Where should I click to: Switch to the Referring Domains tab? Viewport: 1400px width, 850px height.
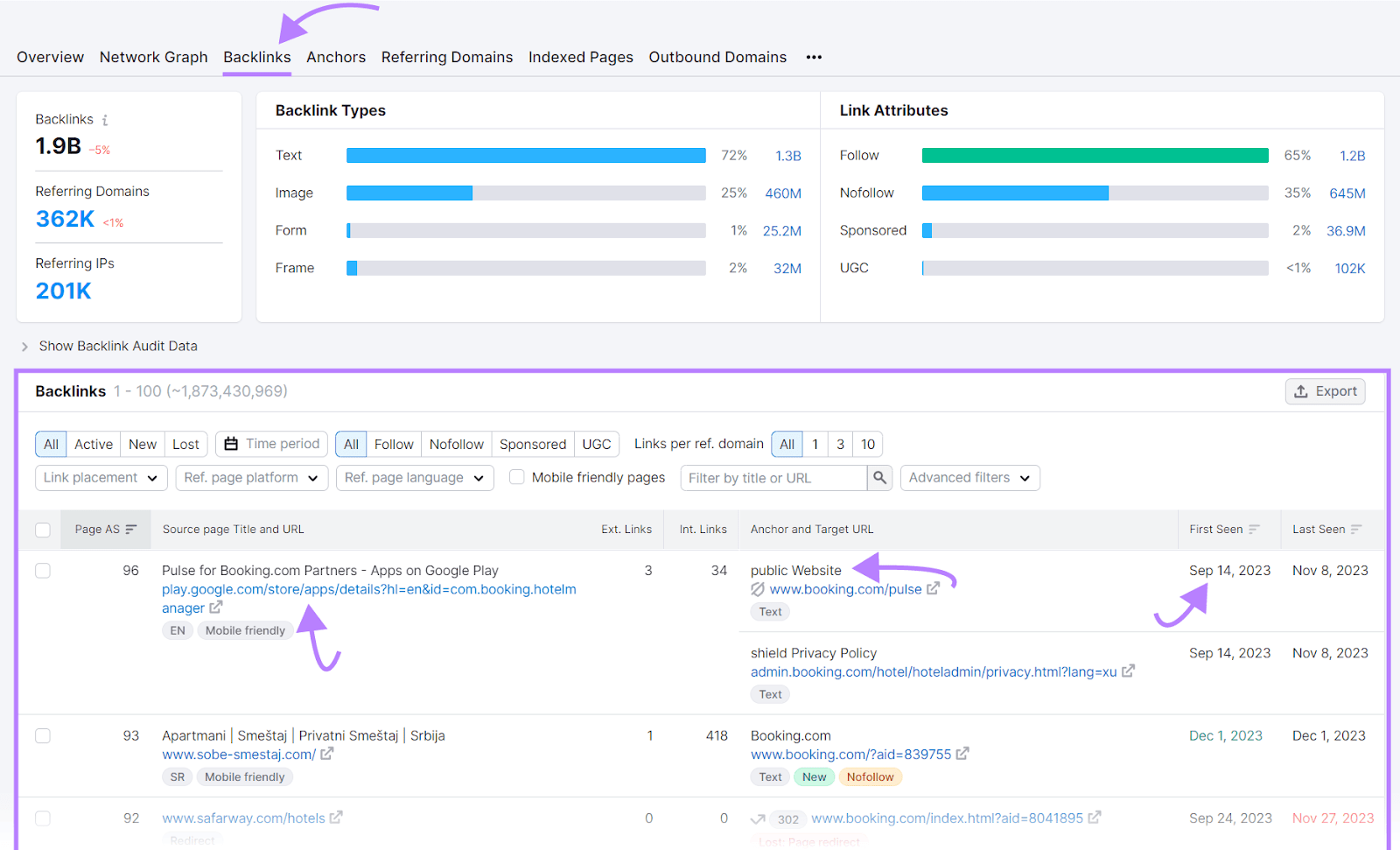click(447, 57)
